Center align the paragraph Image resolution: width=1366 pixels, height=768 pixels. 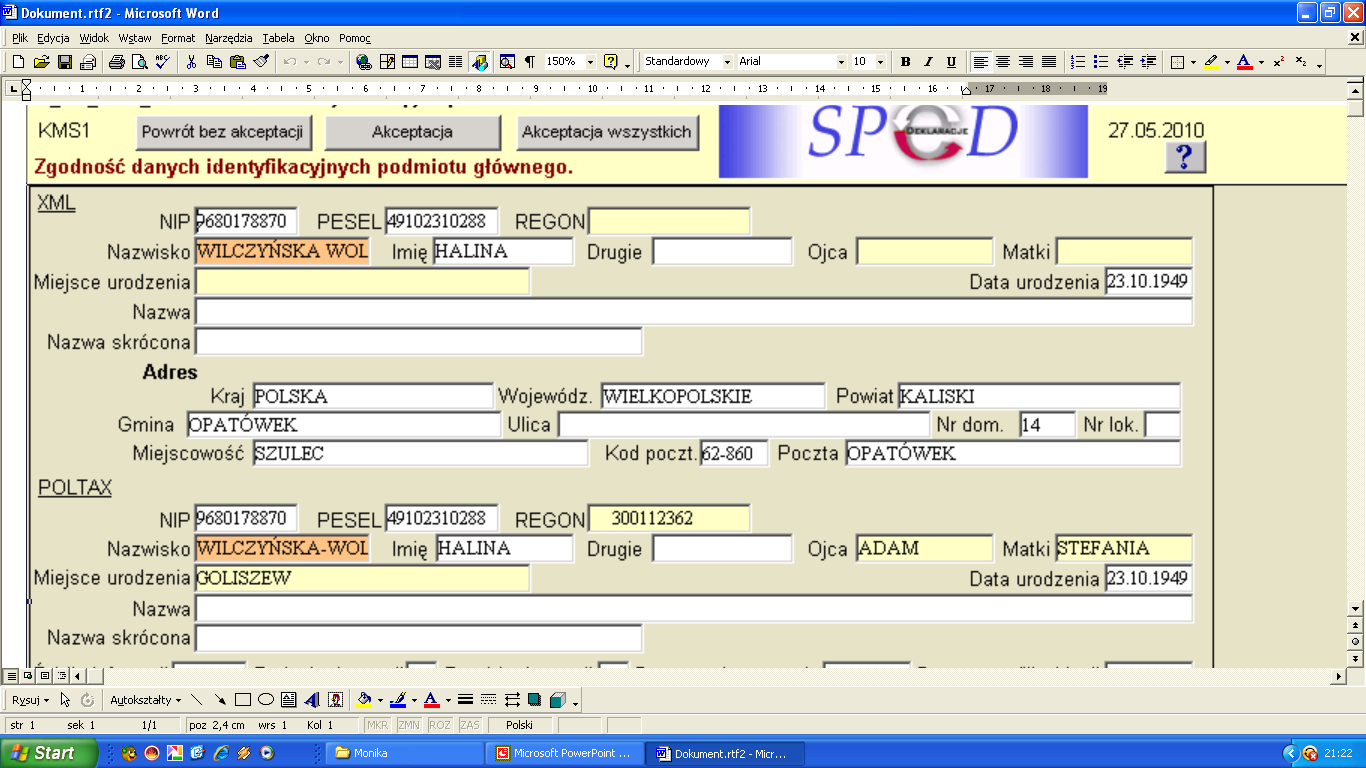point(1003,62)
